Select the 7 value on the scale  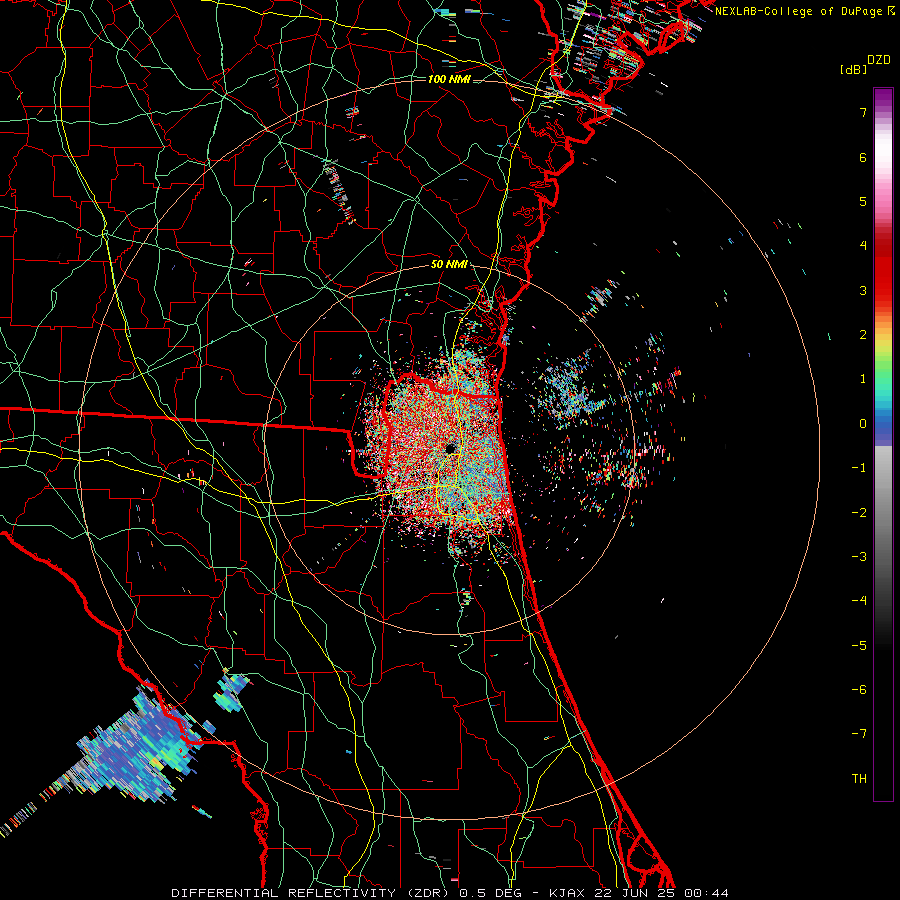(863, 112)
